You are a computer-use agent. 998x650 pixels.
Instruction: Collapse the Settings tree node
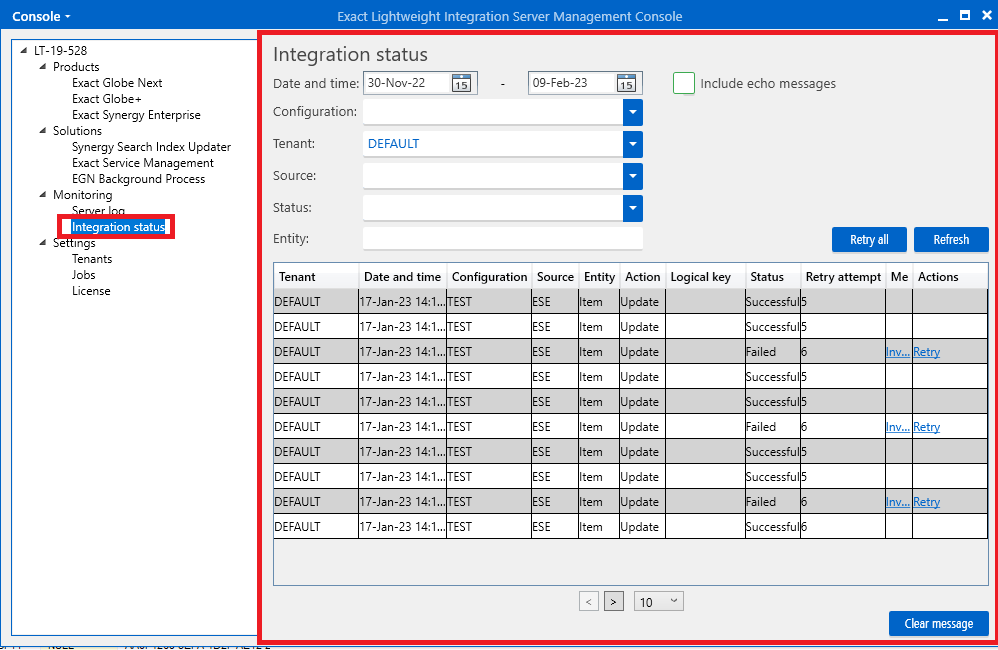(43, 243)
